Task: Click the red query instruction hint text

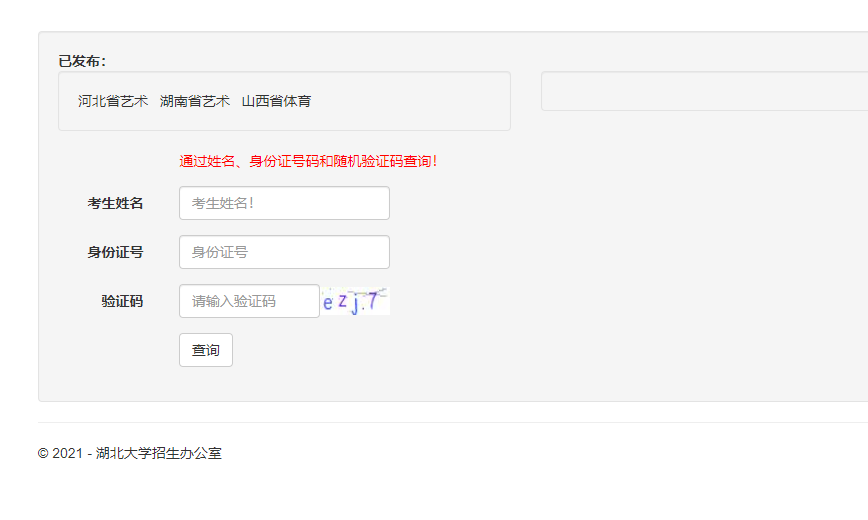Action: pos(308,161)
